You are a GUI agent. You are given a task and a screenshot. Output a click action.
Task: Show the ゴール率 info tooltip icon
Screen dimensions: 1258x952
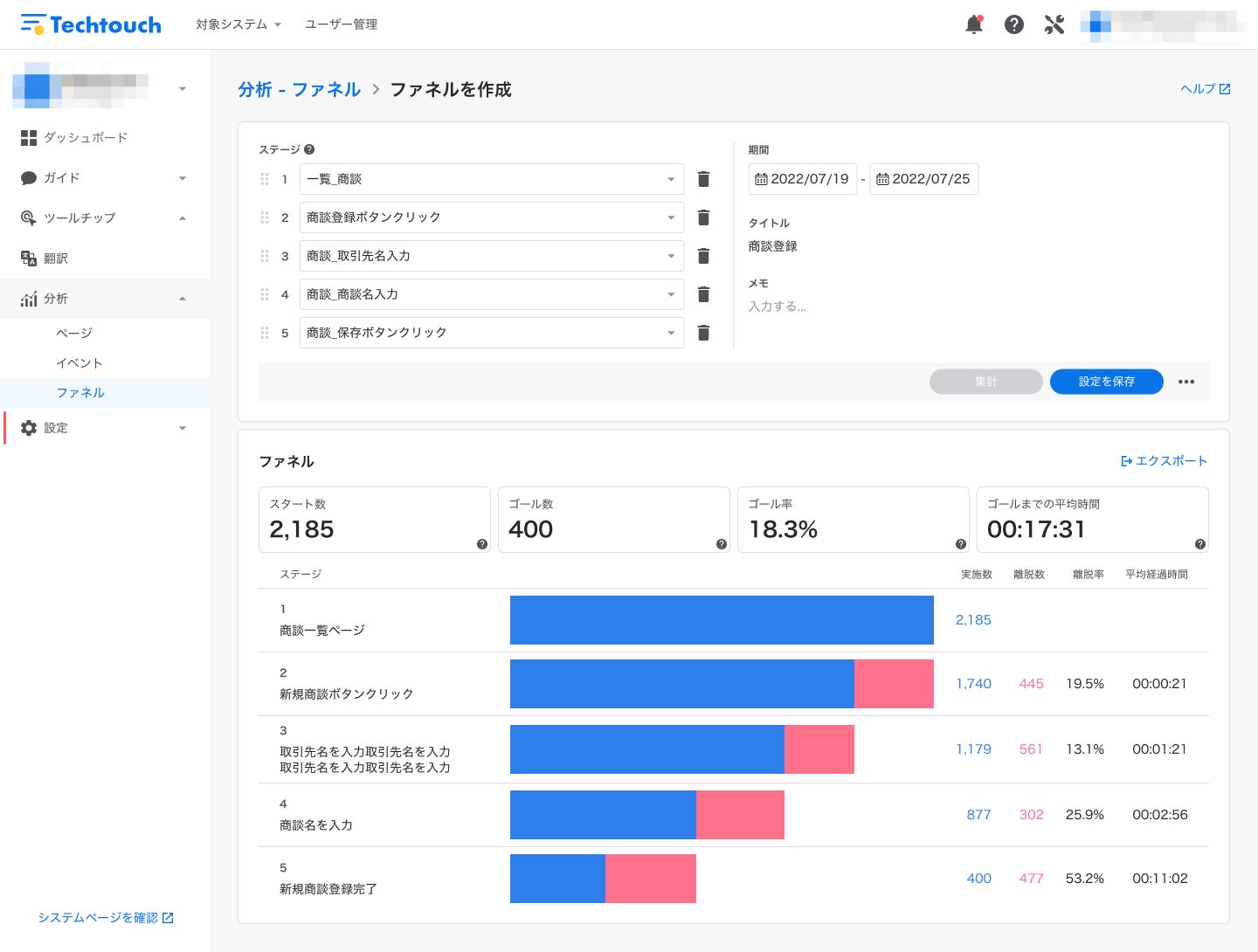[961, 544]
